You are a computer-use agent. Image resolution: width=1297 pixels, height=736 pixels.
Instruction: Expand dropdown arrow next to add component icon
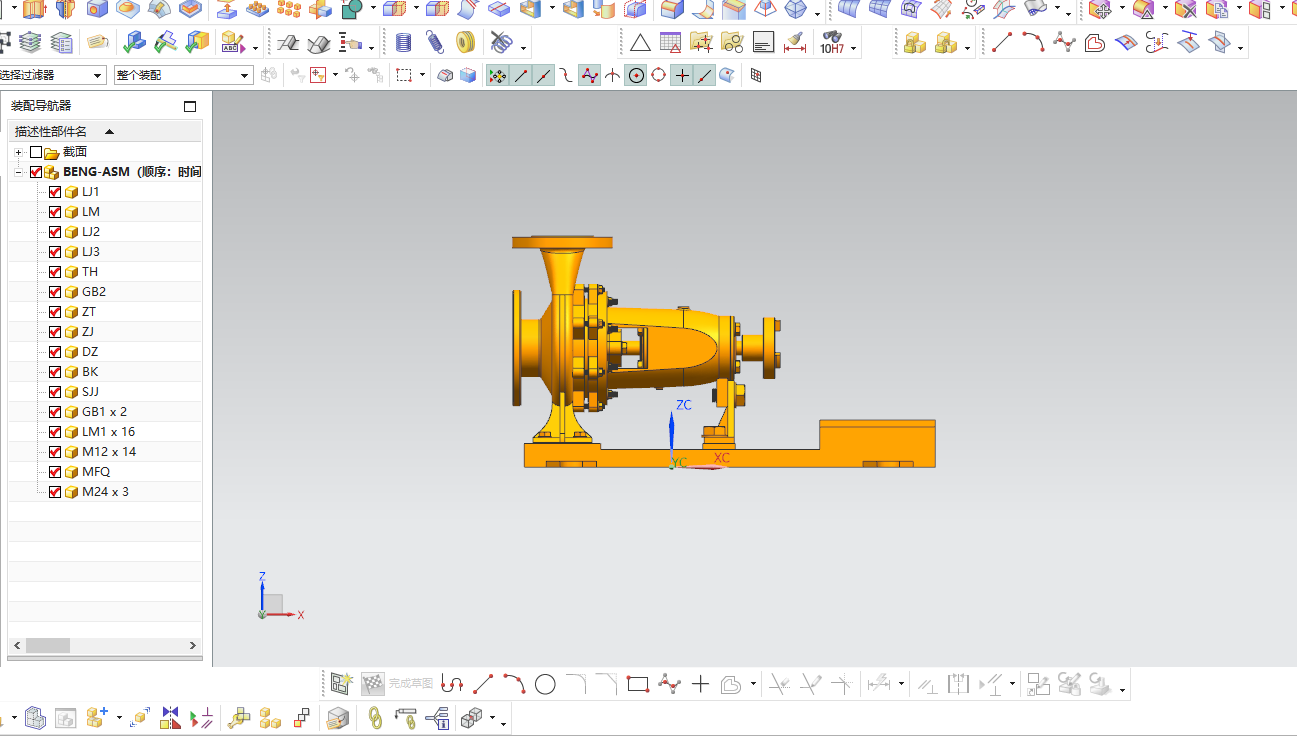[119, 717]
